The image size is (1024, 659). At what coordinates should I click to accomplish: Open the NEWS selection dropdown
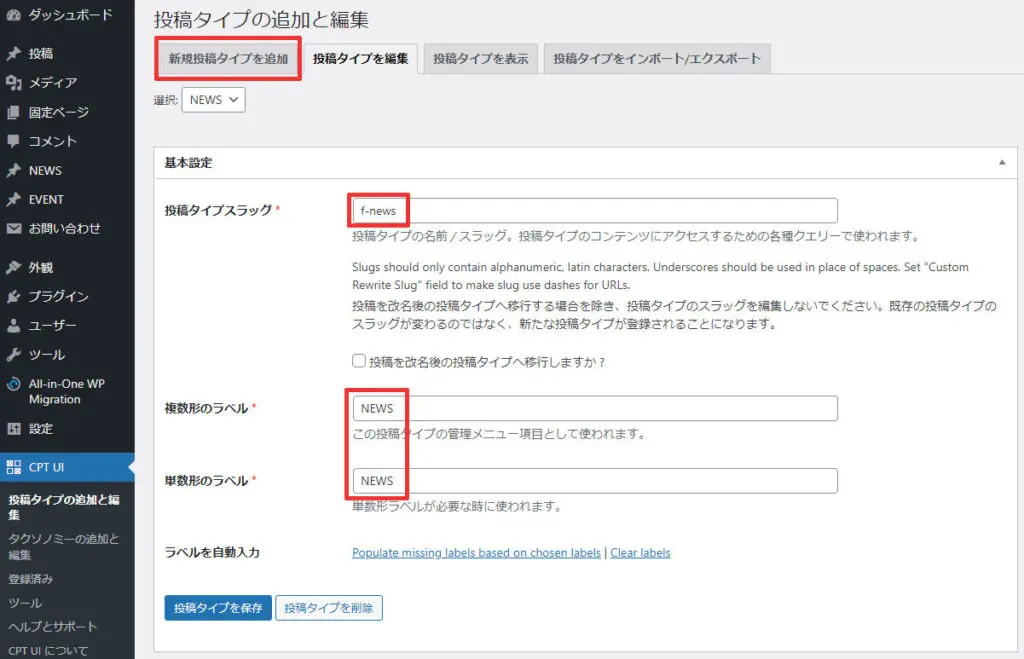[212, 100]
